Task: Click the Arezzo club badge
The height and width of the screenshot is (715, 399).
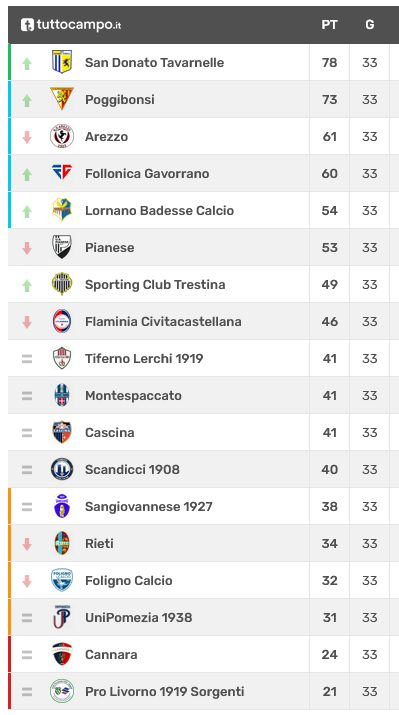Action: 62,136
